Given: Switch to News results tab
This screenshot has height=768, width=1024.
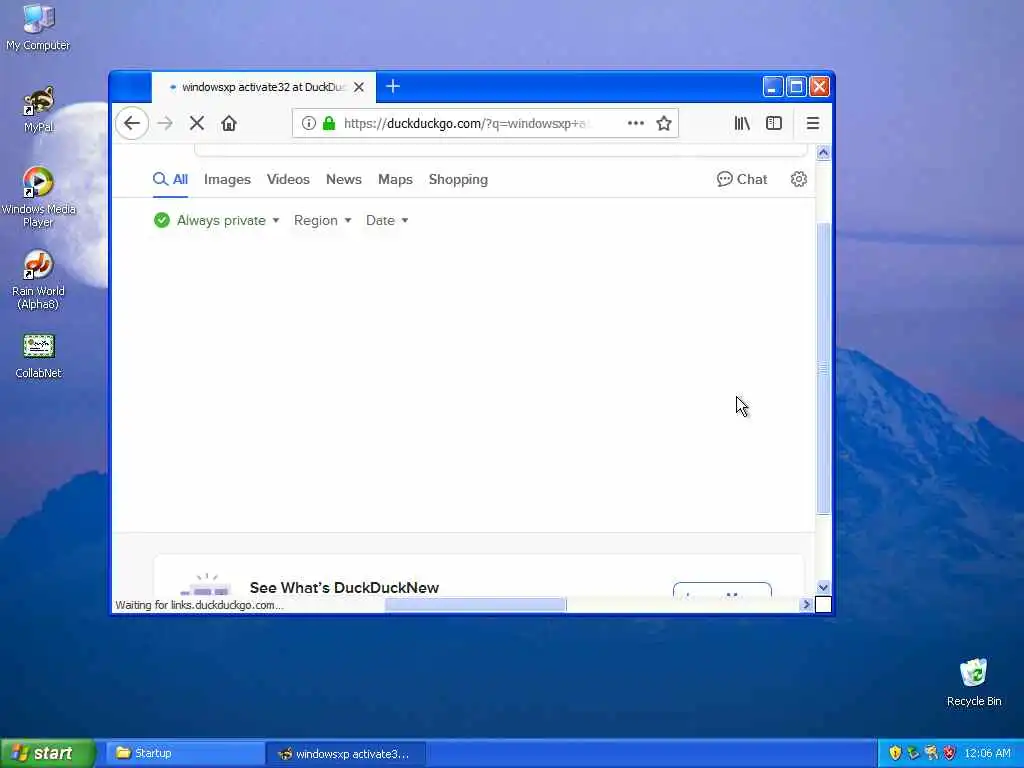Looking at the screenshot, I should point(344,179).
